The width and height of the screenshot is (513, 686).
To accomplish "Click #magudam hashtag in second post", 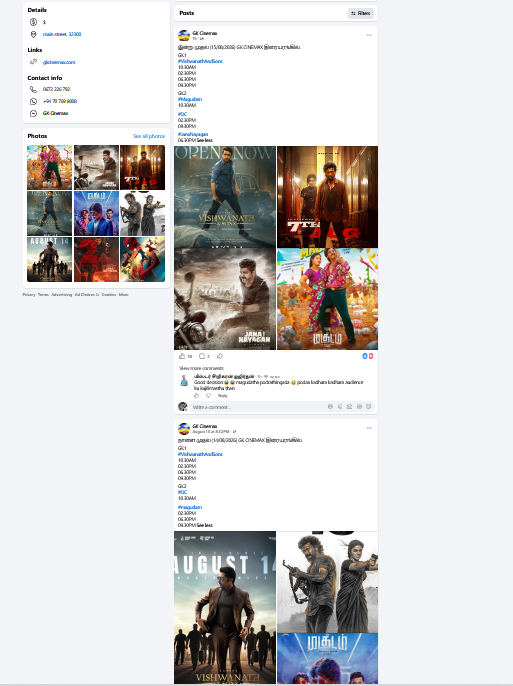I will [190, 508].
